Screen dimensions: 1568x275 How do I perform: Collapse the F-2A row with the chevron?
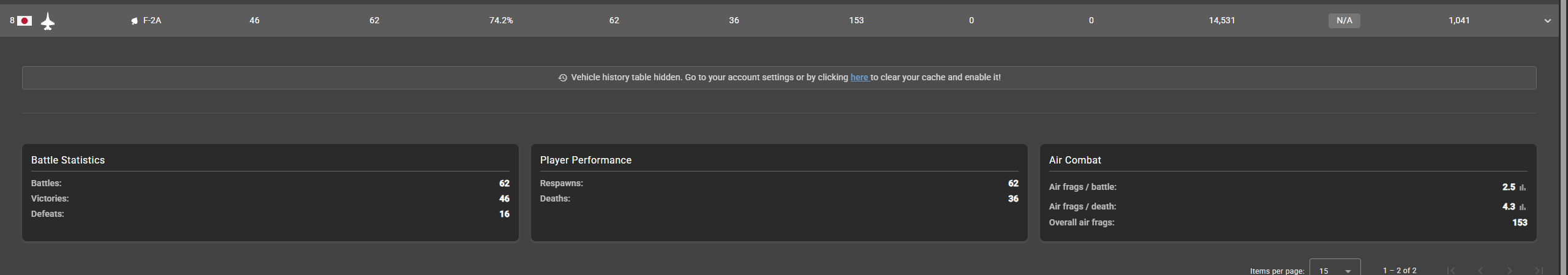1548,21
